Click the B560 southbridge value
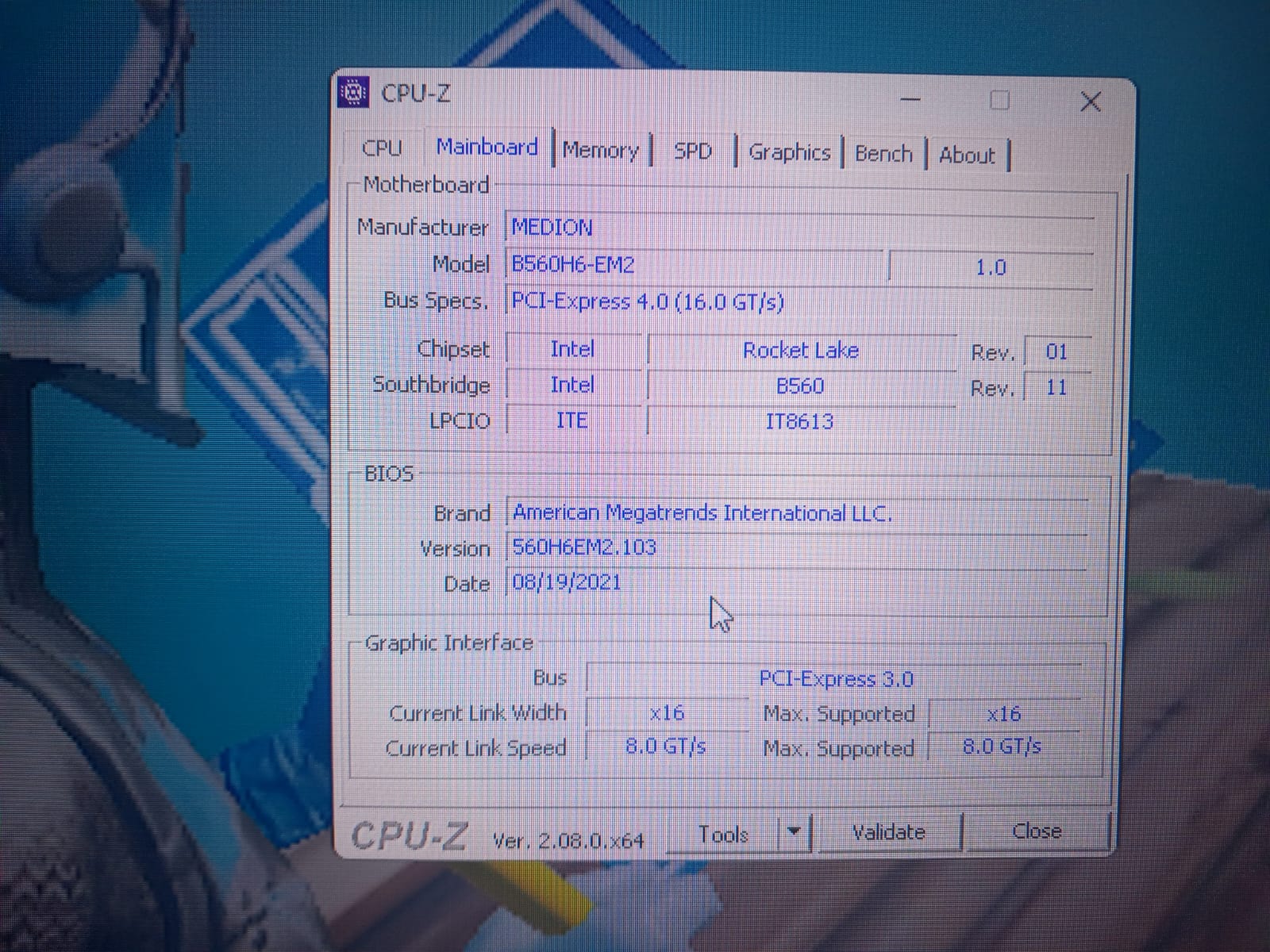Image resolution: width=1270 pixels, height=952 pixels. pyautogui.click(x=801, y=386)
